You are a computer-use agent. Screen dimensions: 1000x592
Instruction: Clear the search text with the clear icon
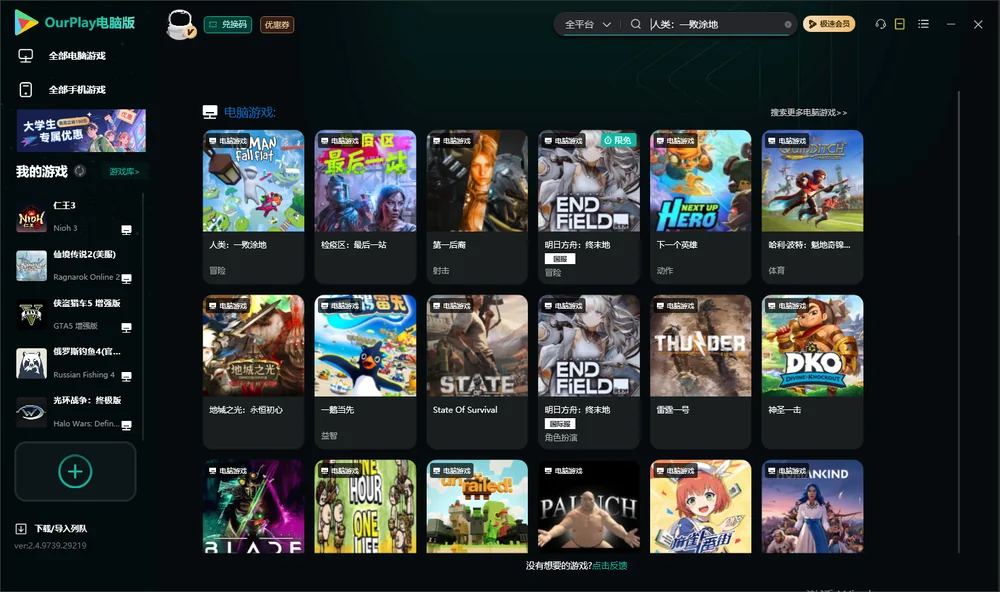pyautogui.click(x=788, y=25)
